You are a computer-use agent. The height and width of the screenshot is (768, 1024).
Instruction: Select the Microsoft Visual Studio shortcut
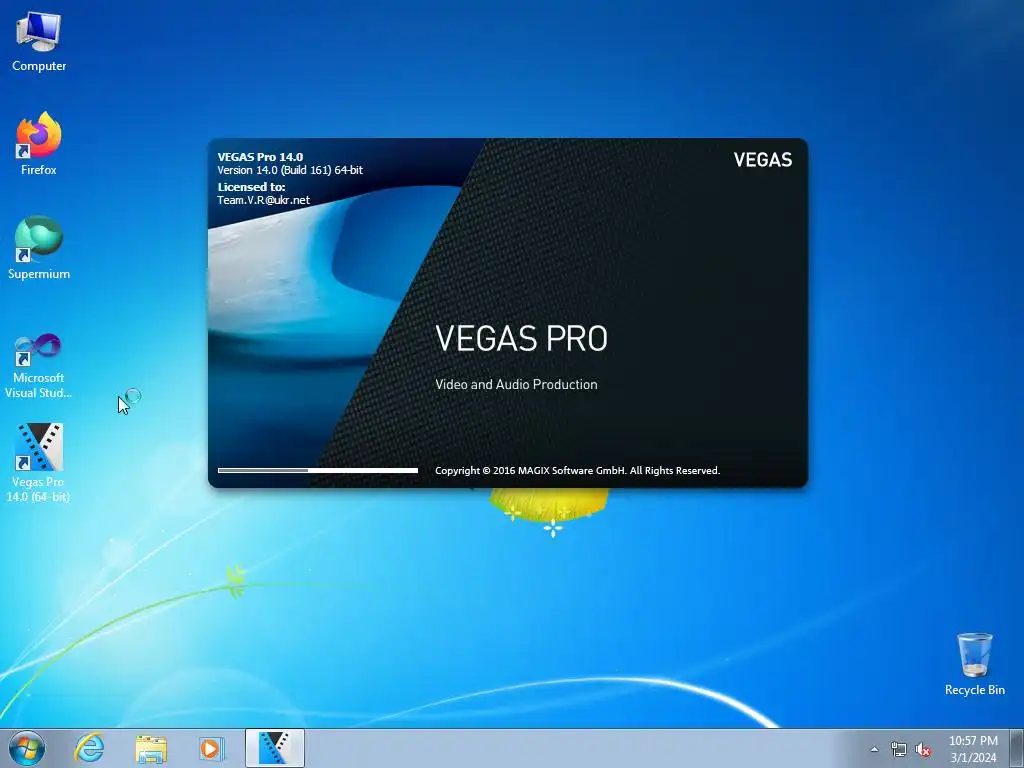[39, 366]
